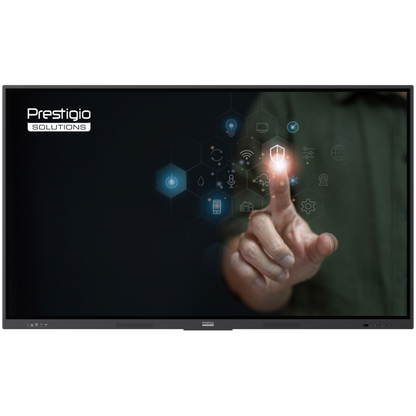Select the water drop icon

(200, 181)
